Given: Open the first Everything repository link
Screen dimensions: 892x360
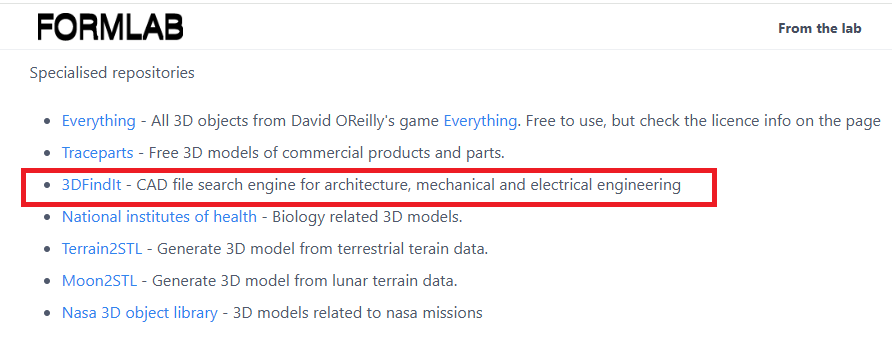Looking at the screenshot, I should click(x=98, y=121).
